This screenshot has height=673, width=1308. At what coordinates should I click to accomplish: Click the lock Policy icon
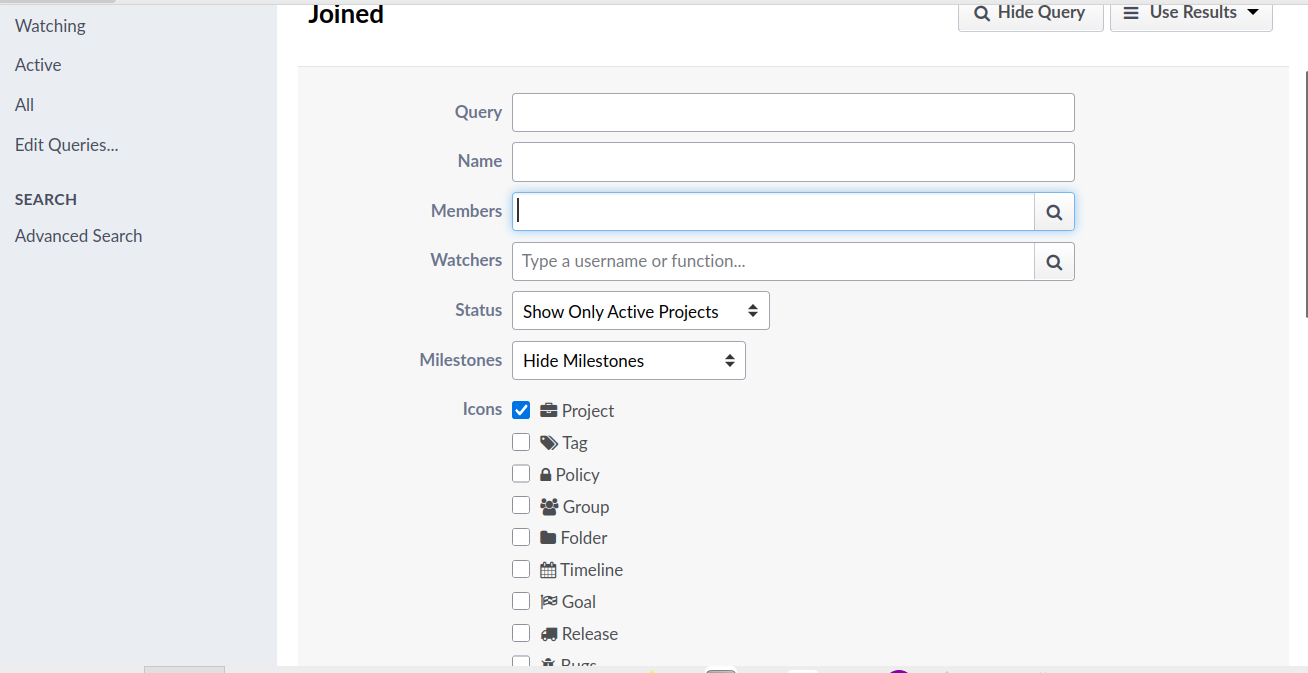(x=546, y=475)
